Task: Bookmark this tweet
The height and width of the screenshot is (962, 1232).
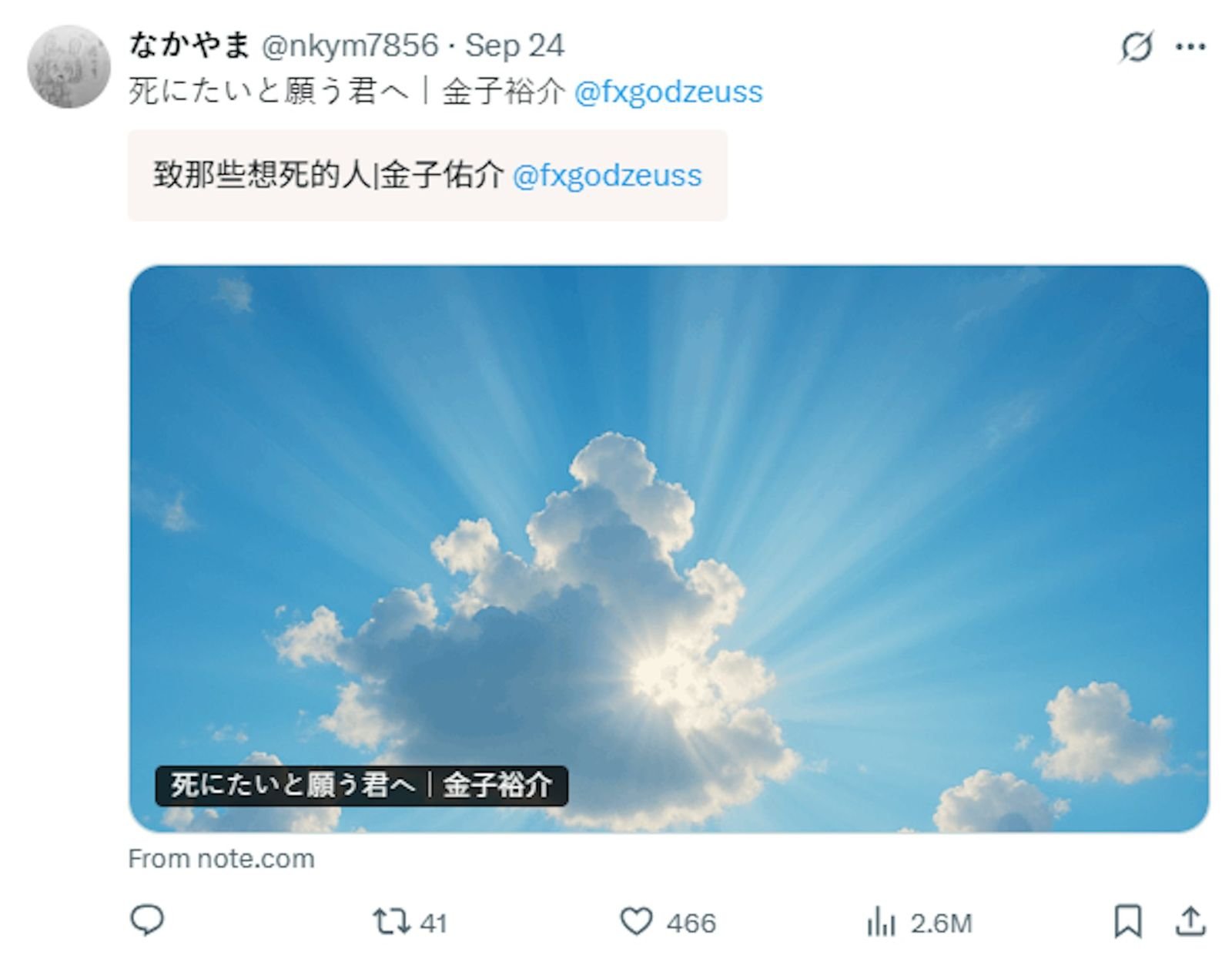Action: point(1128,921)
